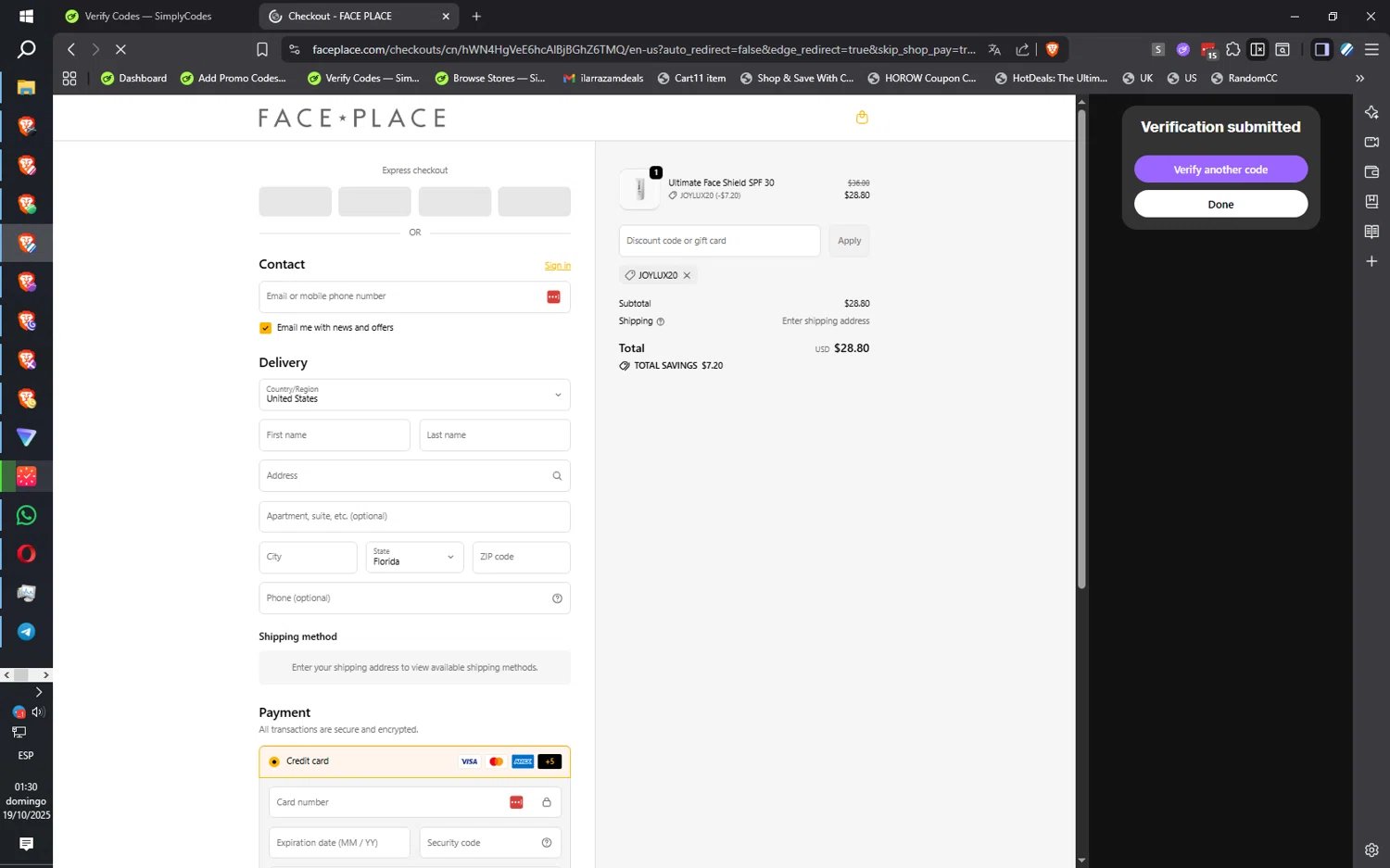Remove the JOYLUX20 discount code
1390x868 pixels.
pyautogui.click(x=687, y=275)
